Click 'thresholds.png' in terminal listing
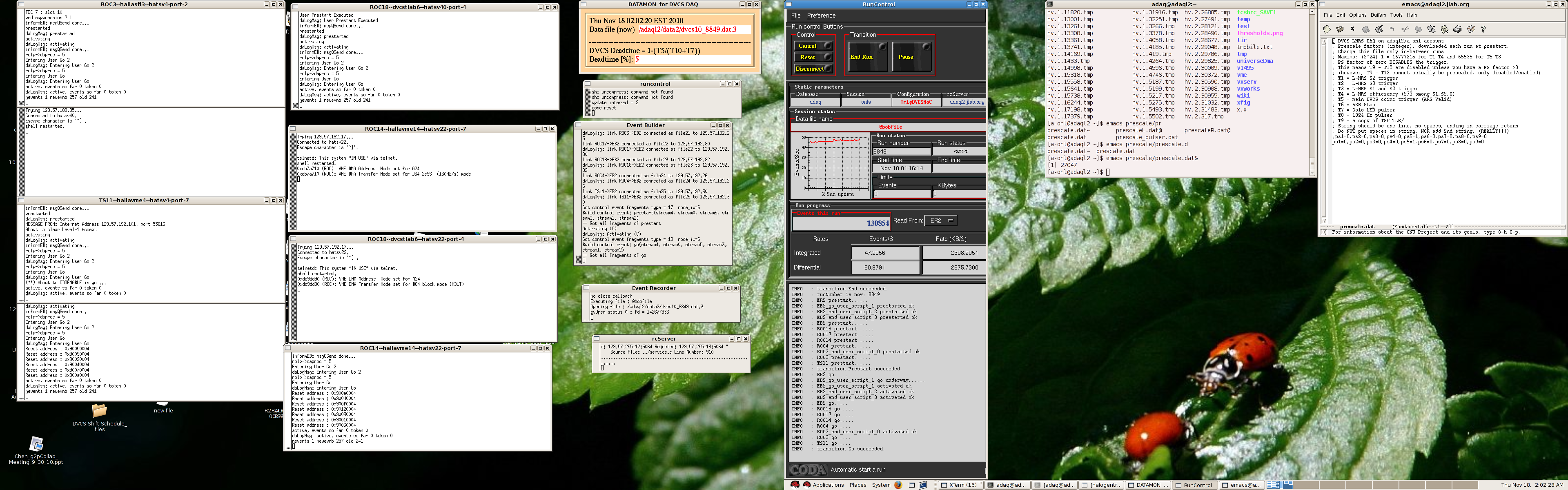The image size is (1568, 490). coord(1259,33)
